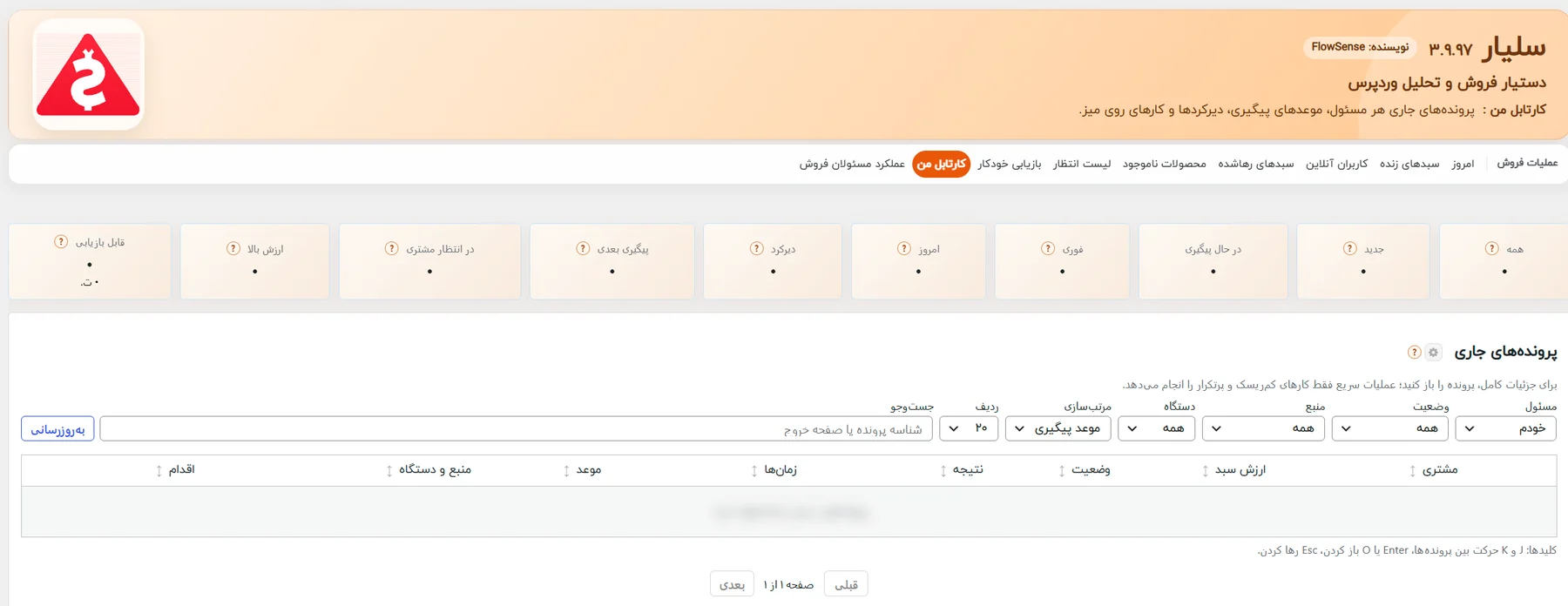Sort table by موعد column arrow
The width and height of the screenshot is (1568, 606).
click(x=566, y=470)
